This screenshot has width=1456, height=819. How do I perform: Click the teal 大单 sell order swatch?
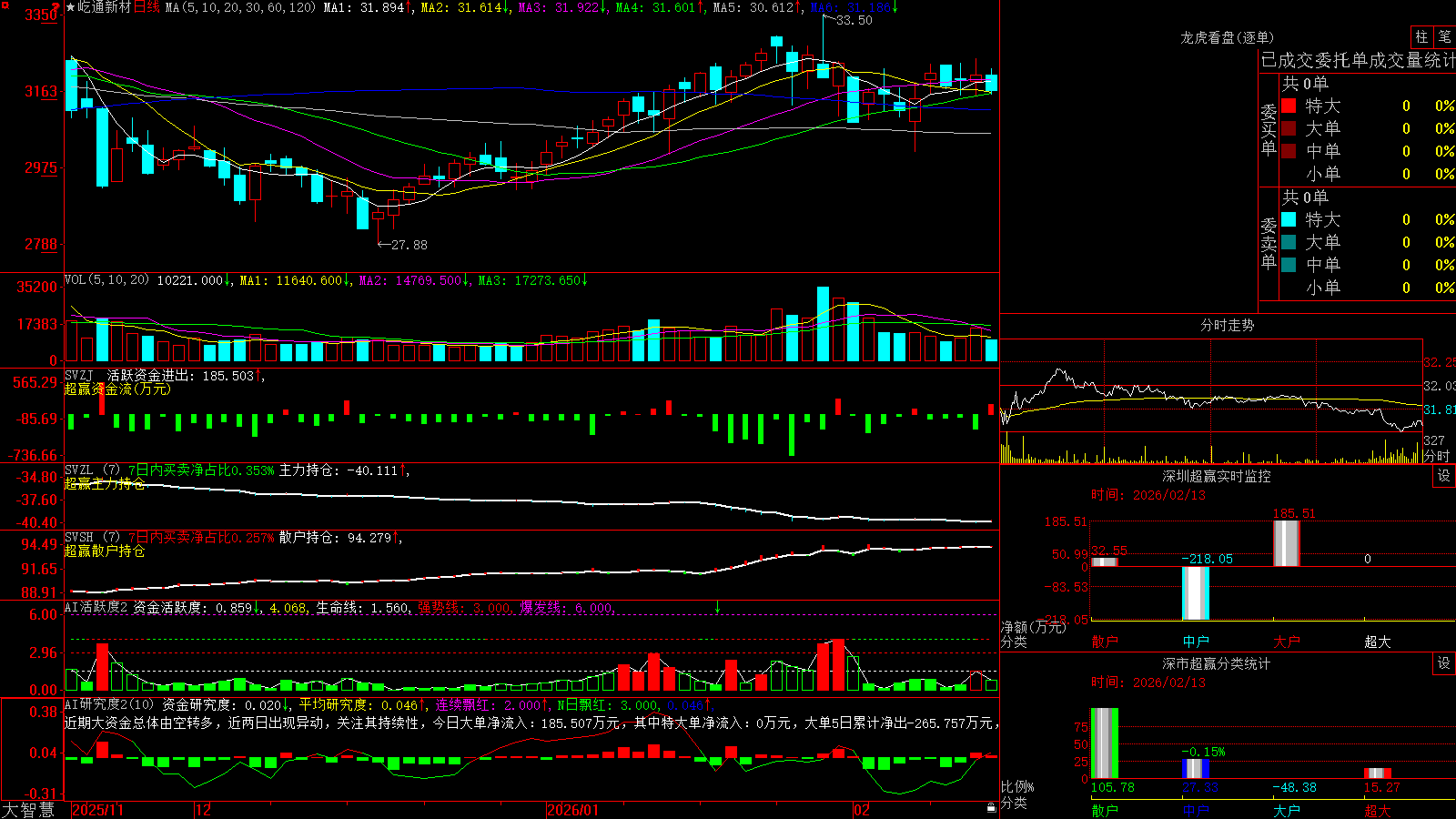1289,242
